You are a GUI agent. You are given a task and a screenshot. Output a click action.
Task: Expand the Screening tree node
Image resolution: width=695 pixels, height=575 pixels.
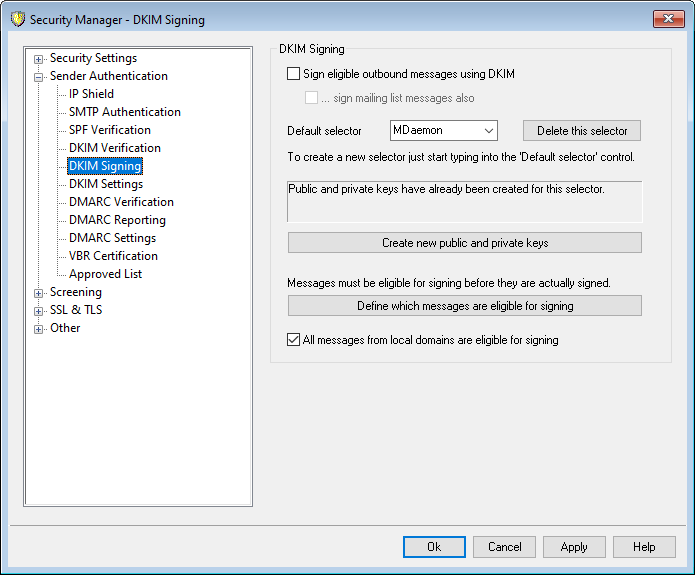click(x=39, y=293)
